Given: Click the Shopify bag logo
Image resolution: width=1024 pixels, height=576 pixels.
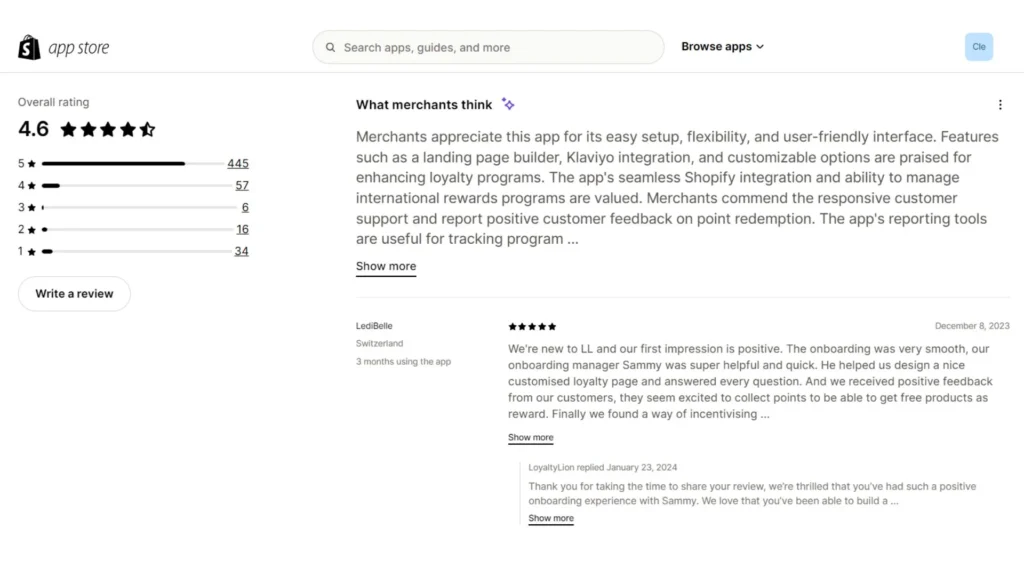Looking at the screenshot, I should [29, 46].
